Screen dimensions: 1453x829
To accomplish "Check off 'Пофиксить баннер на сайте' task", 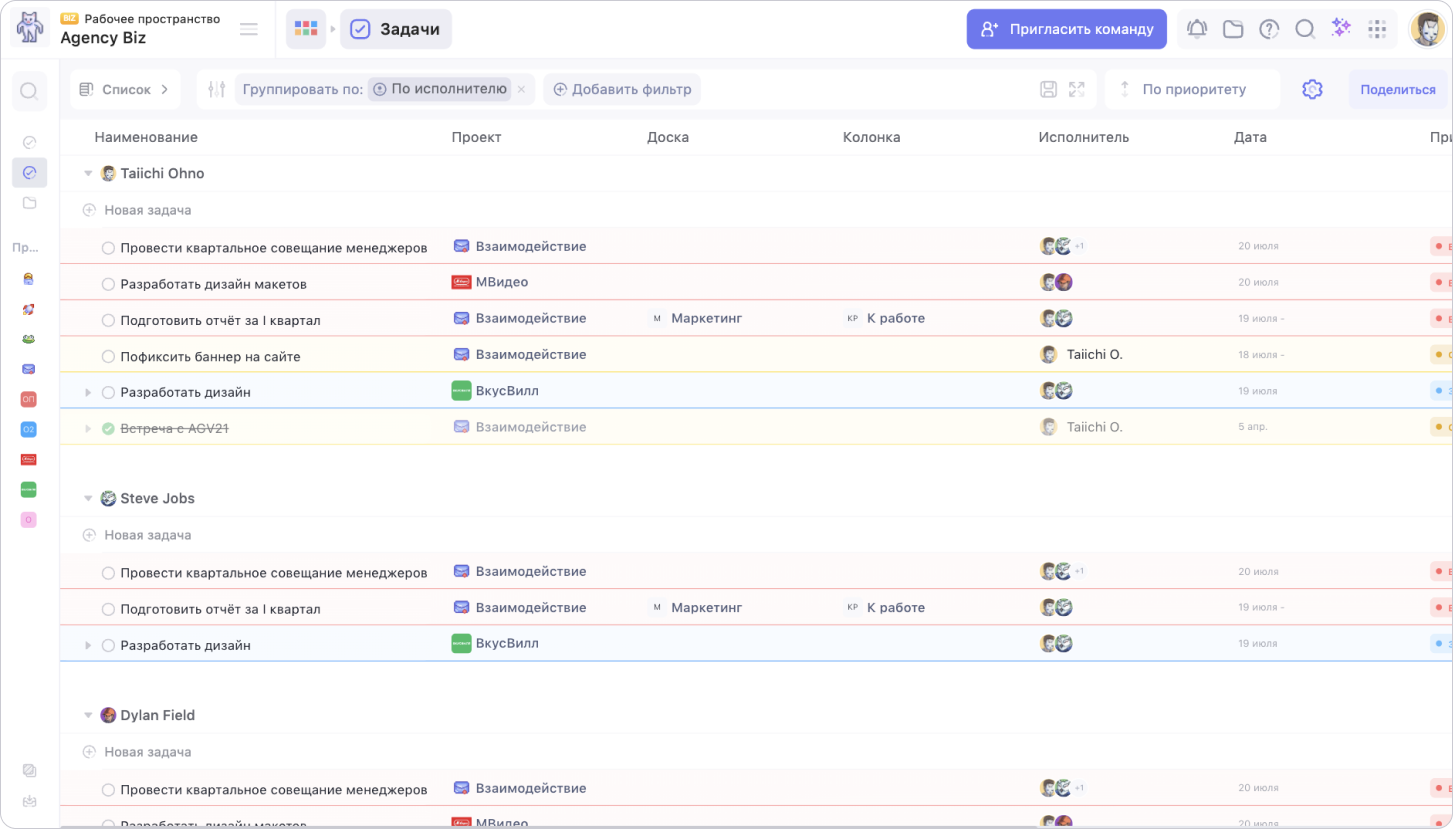I will (x=109, y=357).
